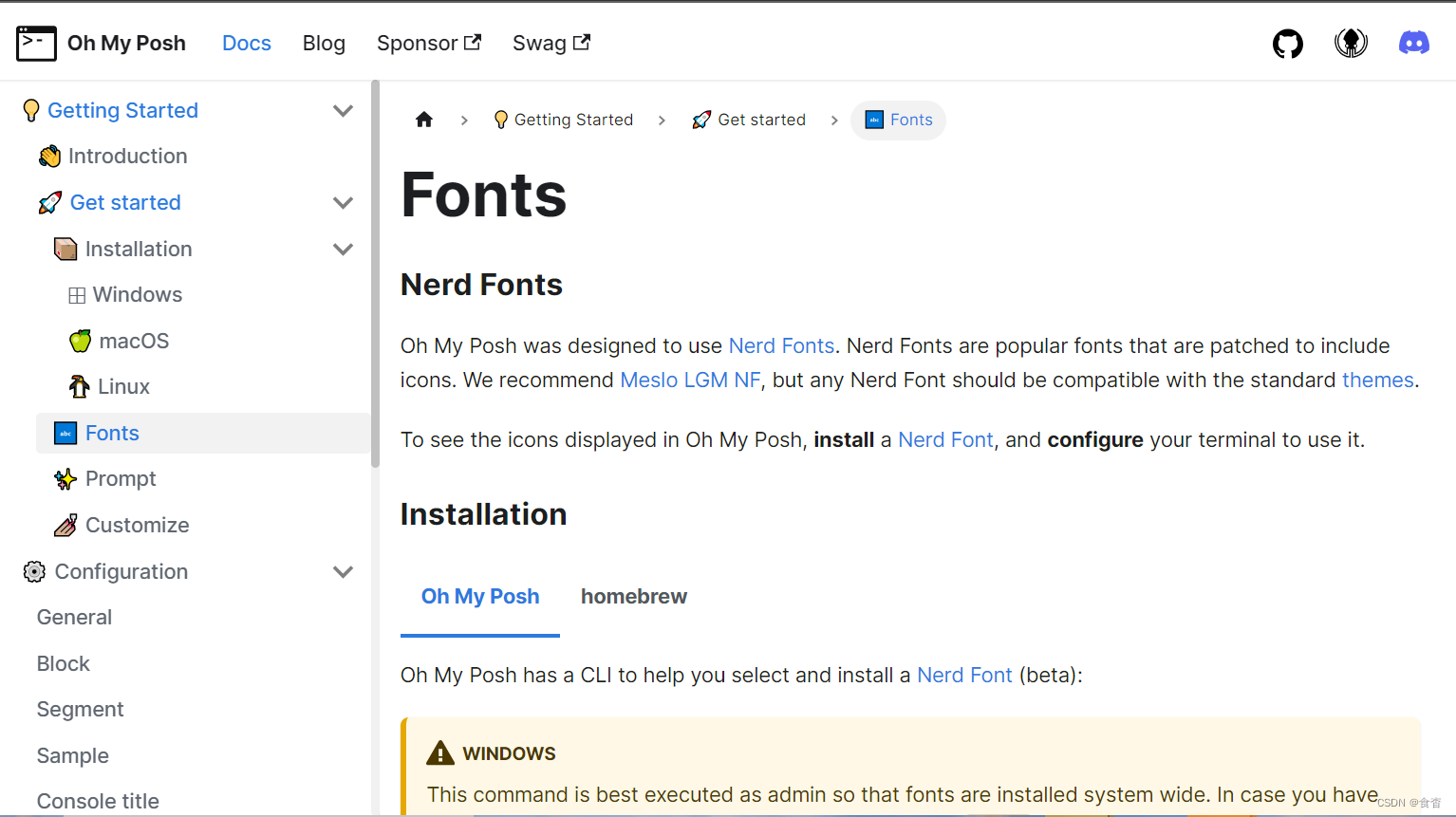The height and width of the screenshot is (817, 1456).
Task: Open the GitHub repository icon
Action: (x=1288, y=44)
